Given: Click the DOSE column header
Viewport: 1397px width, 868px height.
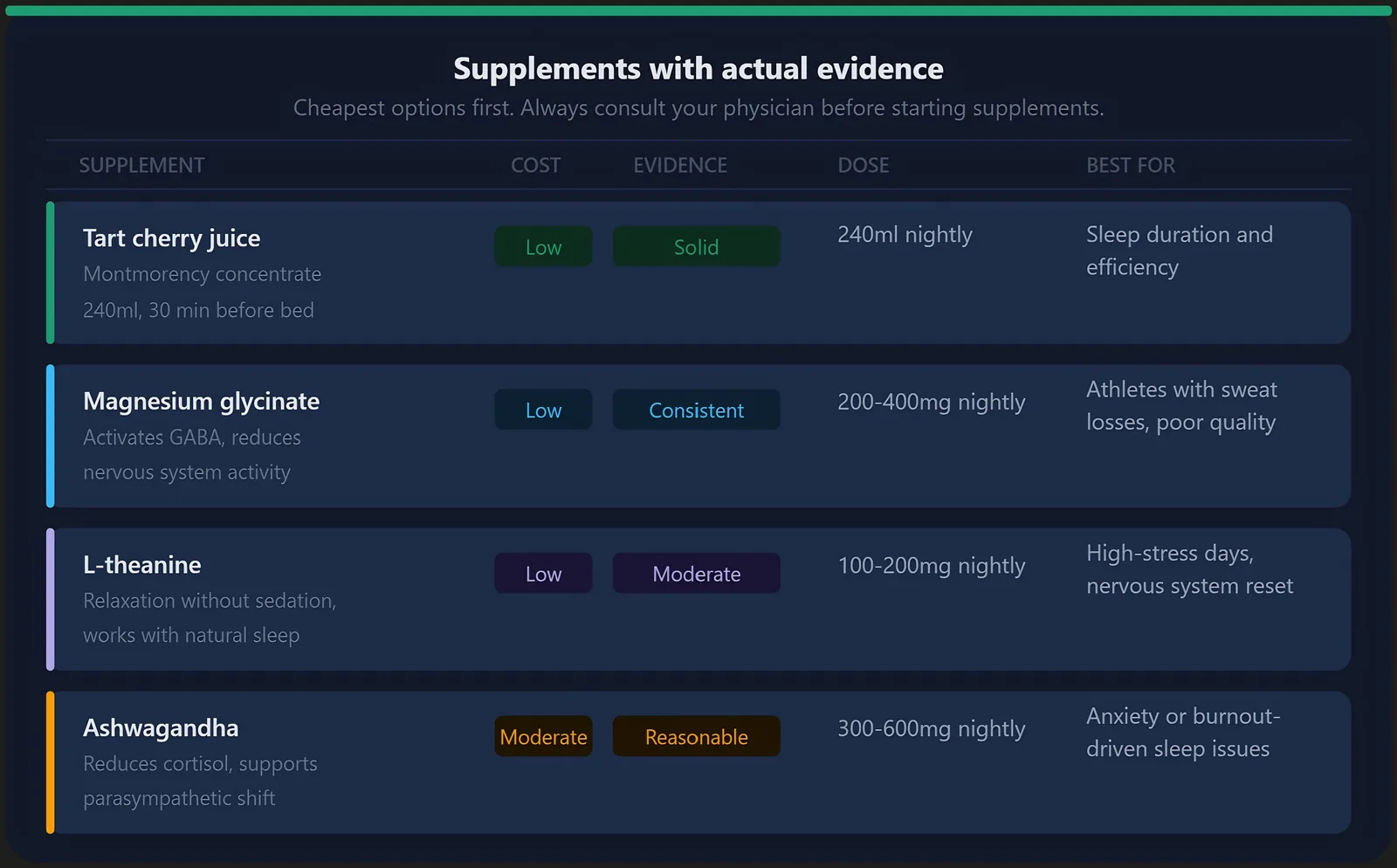Looking at the screenshot, I should click(x=864, y=165).
